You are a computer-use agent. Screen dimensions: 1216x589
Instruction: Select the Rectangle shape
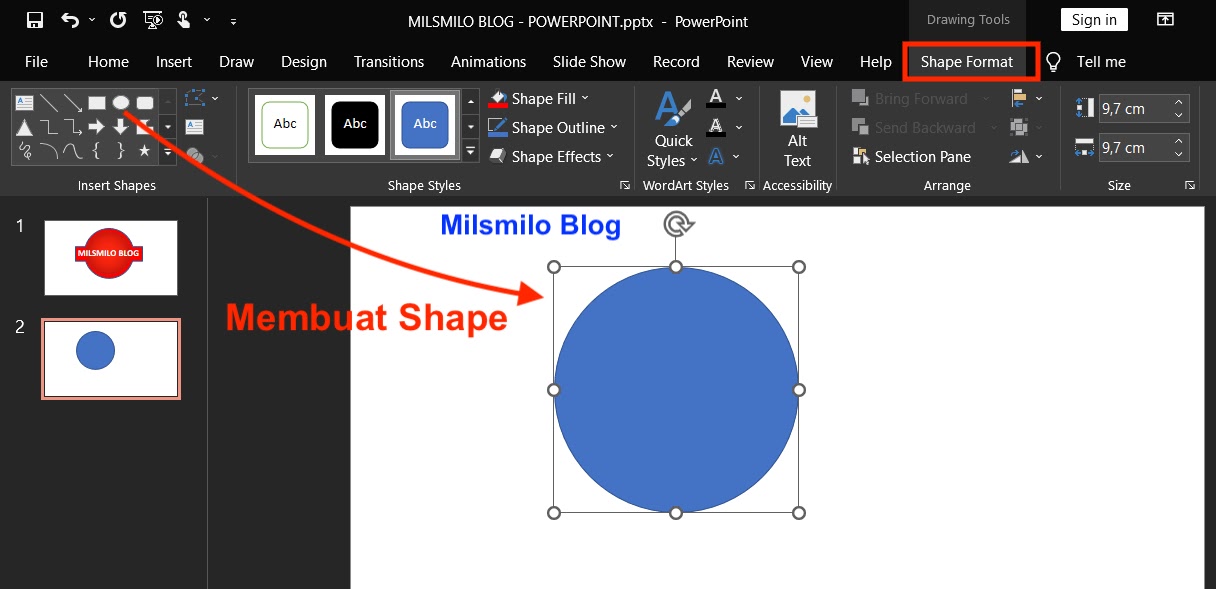97,102
